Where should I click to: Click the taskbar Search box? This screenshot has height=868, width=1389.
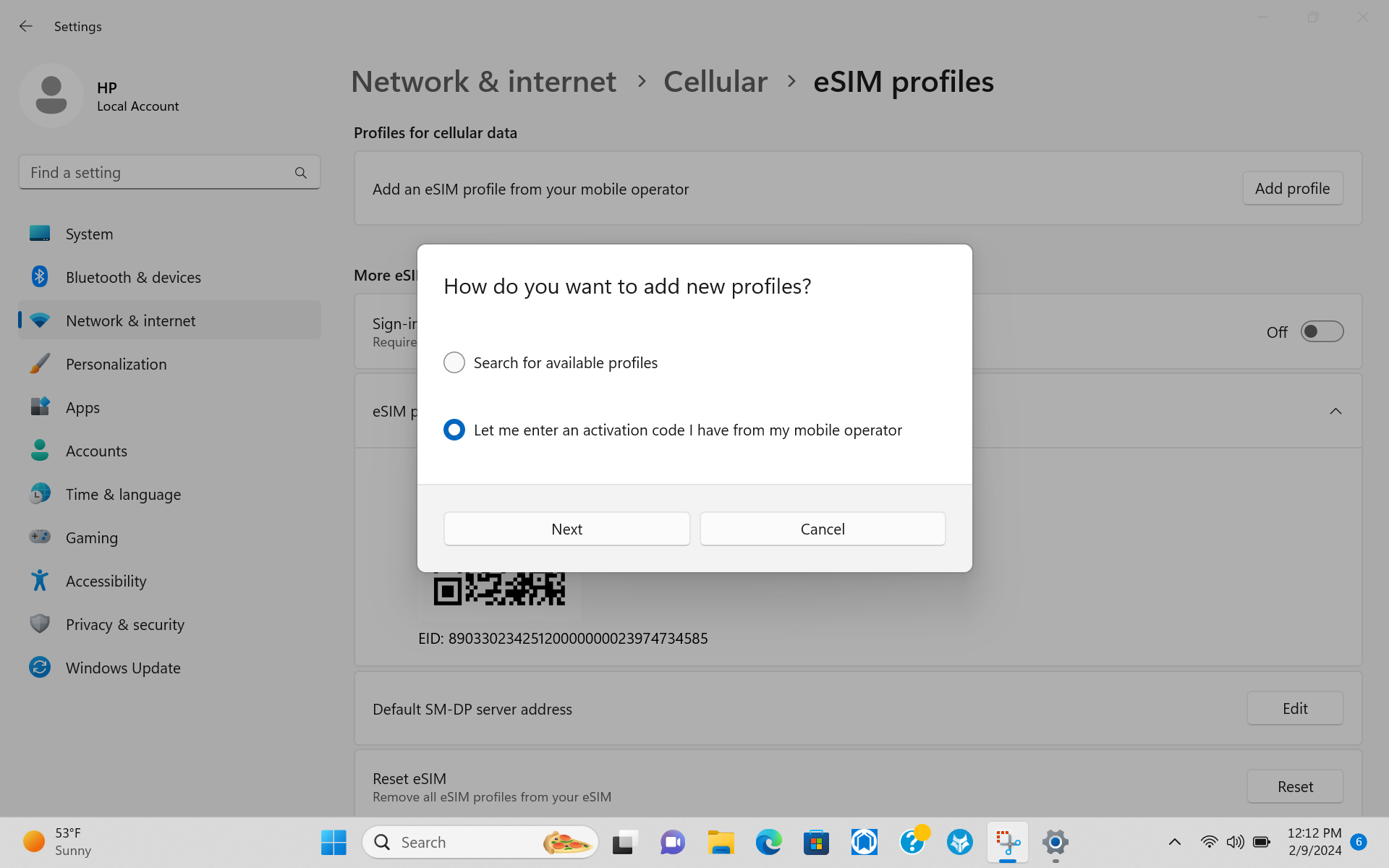point(480,842)
